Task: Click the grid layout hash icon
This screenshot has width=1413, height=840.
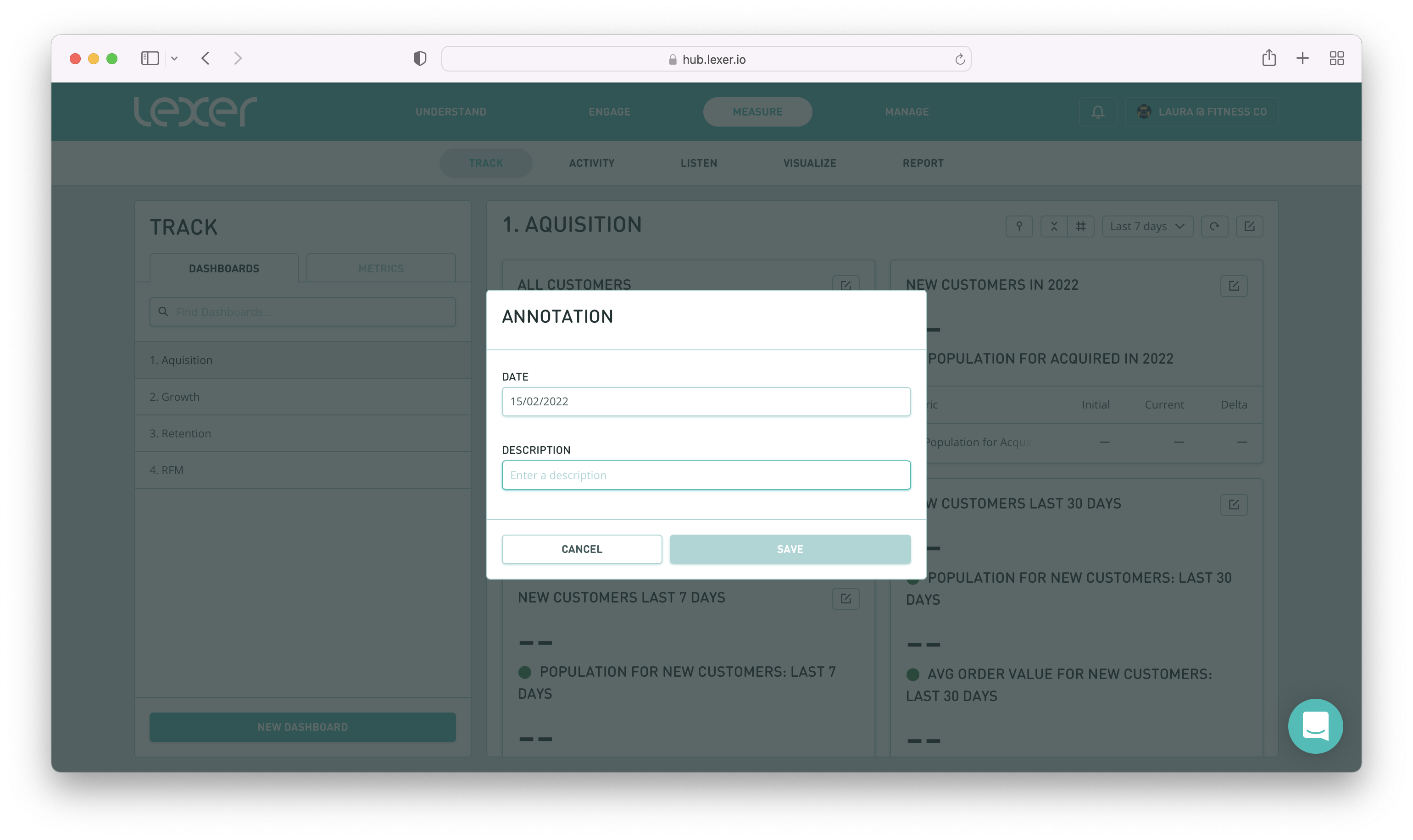Action: 1080,227
